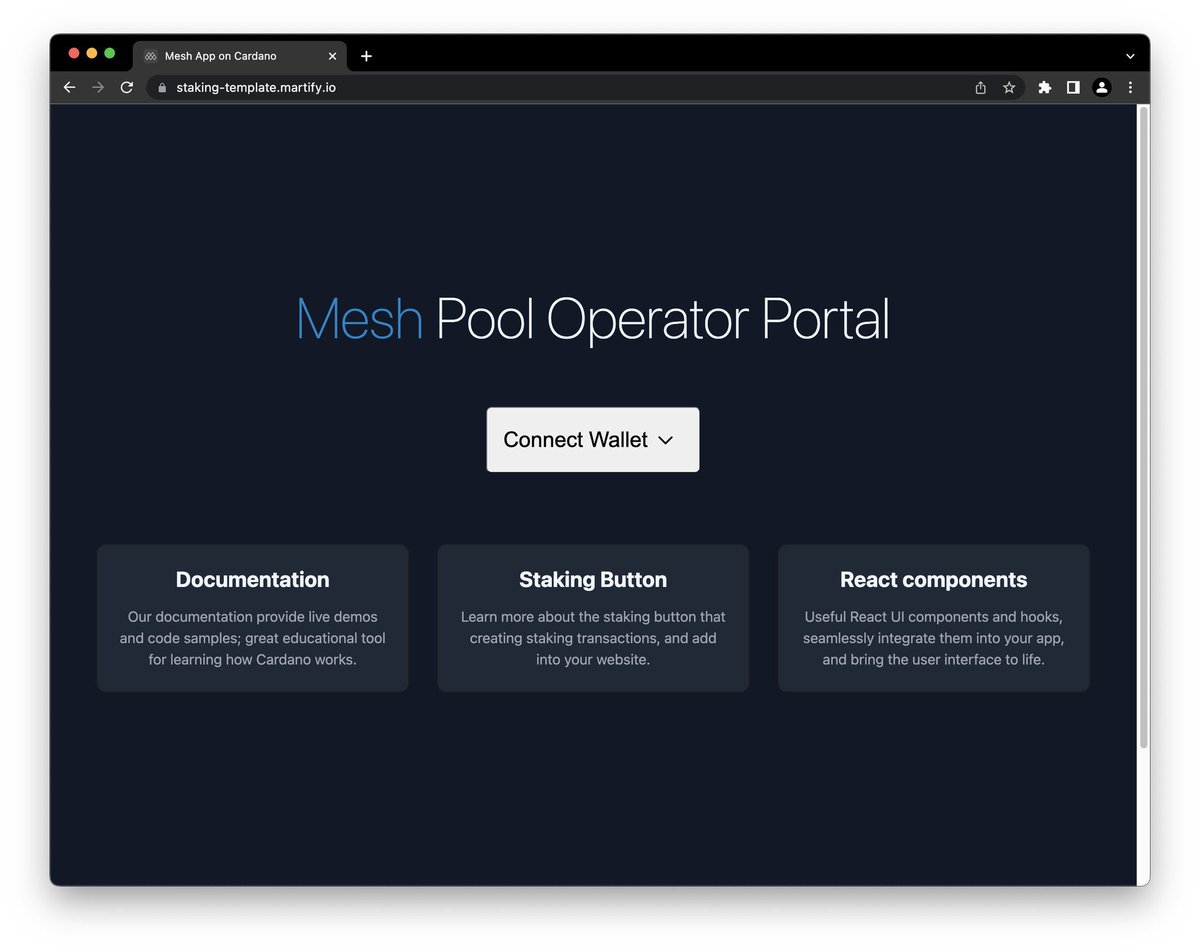Image resolution: width=1200 pixels, height=952 pixels.
Task: Reload the current page
Action: 127,88
